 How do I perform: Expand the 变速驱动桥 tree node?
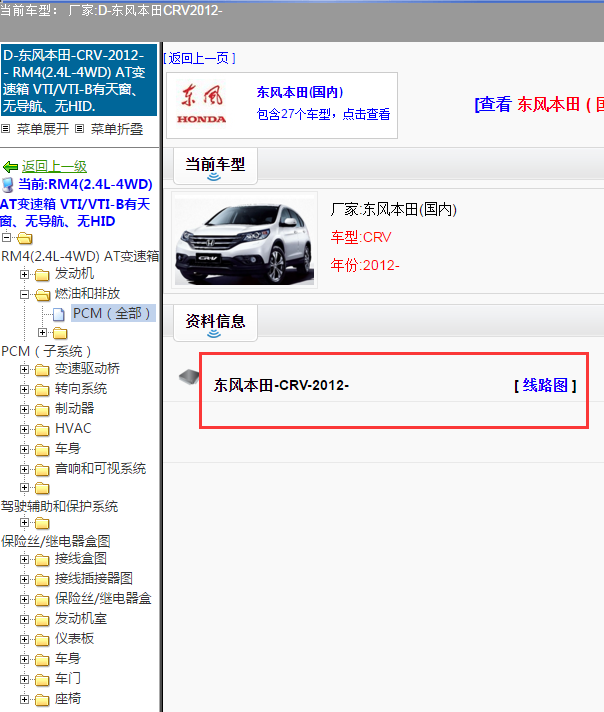tap(25, 369)
